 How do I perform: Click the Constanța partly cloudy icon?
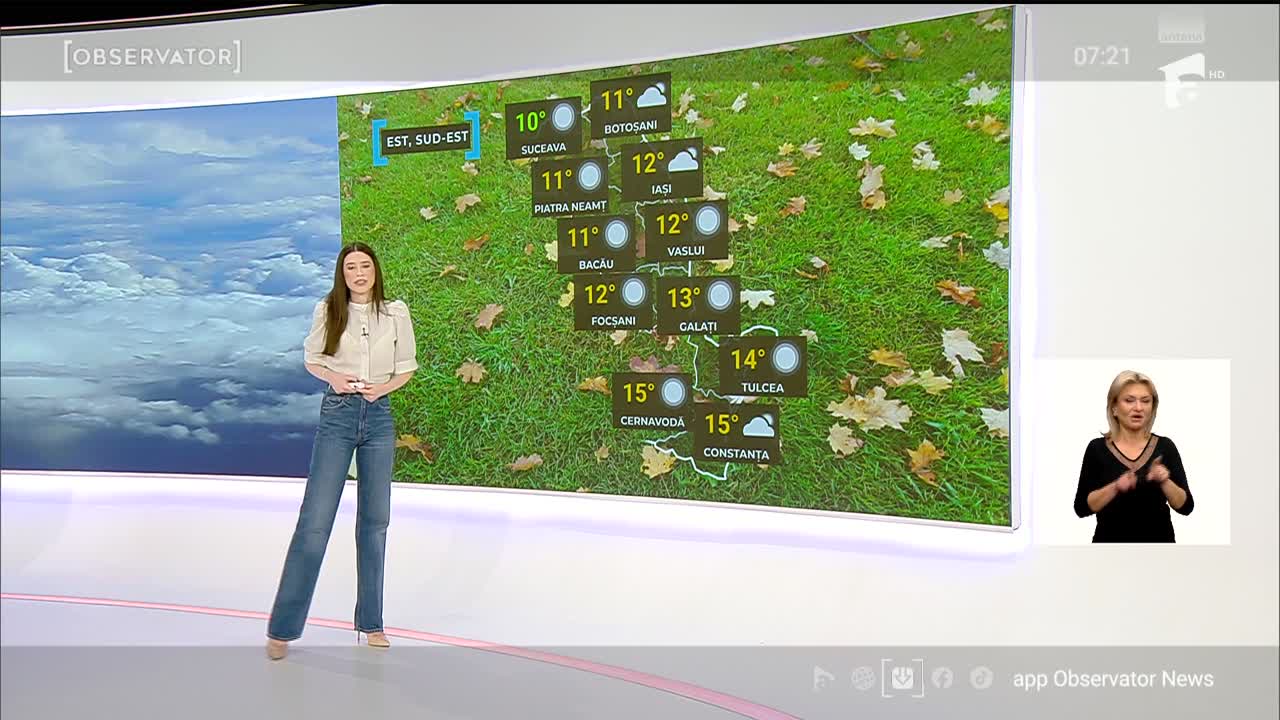[x=758, y=425]
